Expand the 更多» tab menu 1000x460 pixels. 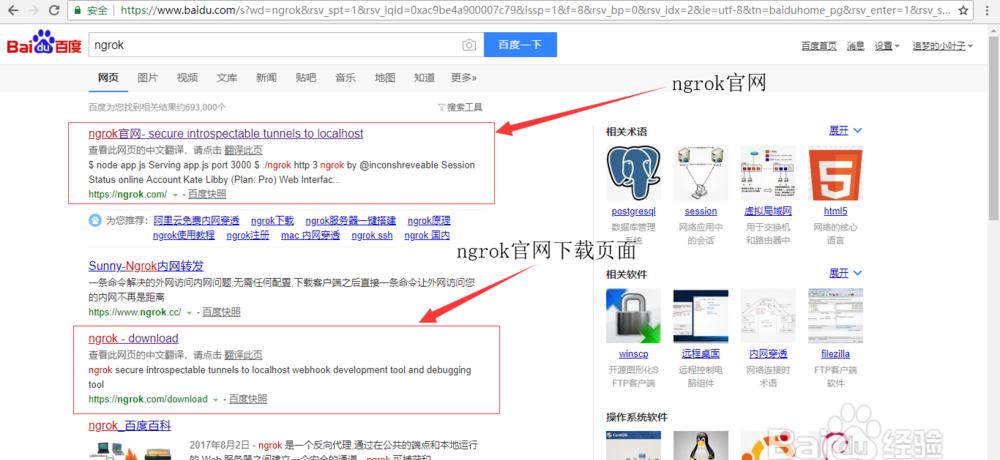pyautogui.click(x=464, y=78)
